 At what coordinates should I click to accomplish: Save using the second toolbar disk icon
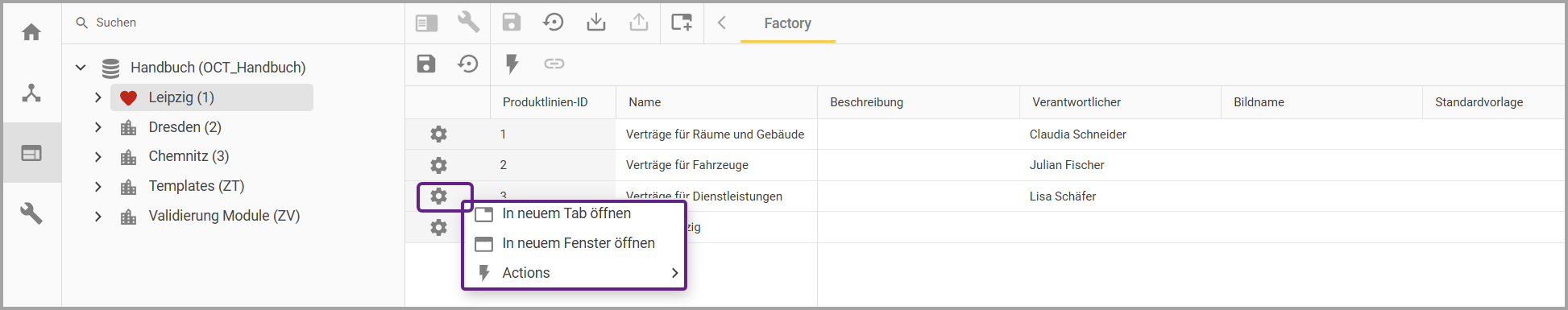(x=426, y=64)
